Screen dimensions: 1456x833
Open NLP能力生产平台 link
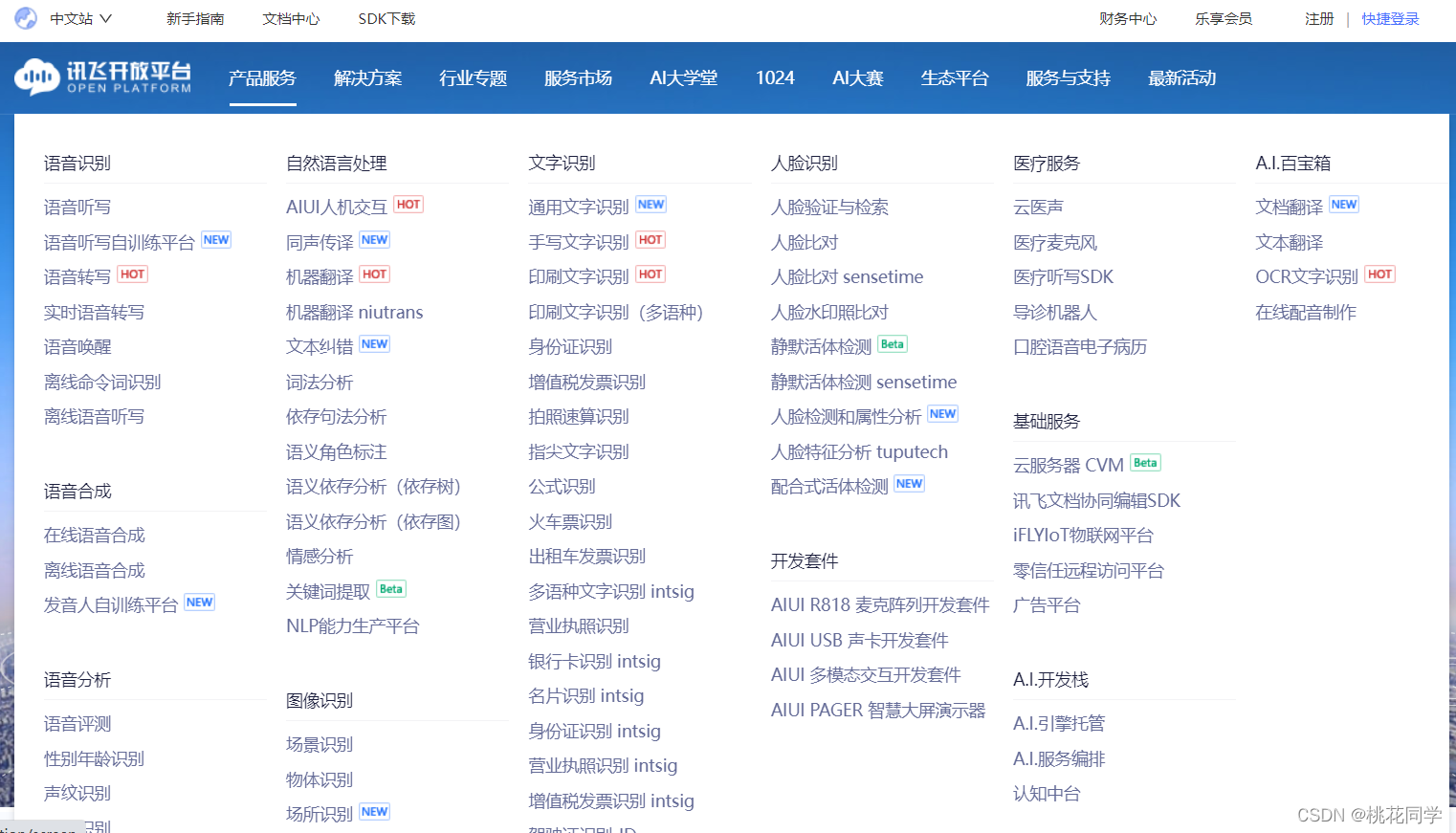point(353,626)
